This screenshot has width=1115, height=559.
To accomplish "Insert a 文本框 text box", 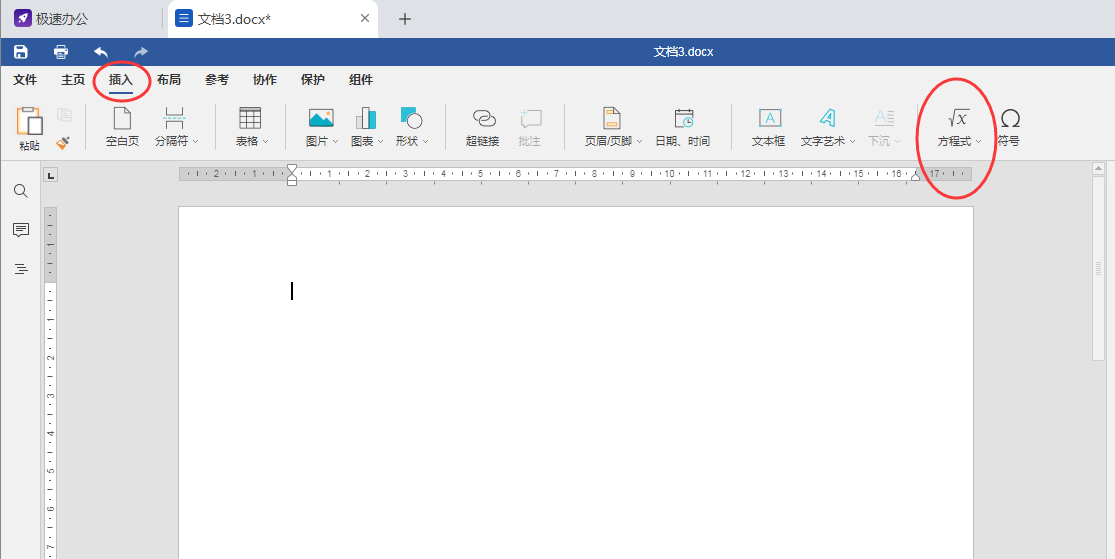I will pos(769,127).
